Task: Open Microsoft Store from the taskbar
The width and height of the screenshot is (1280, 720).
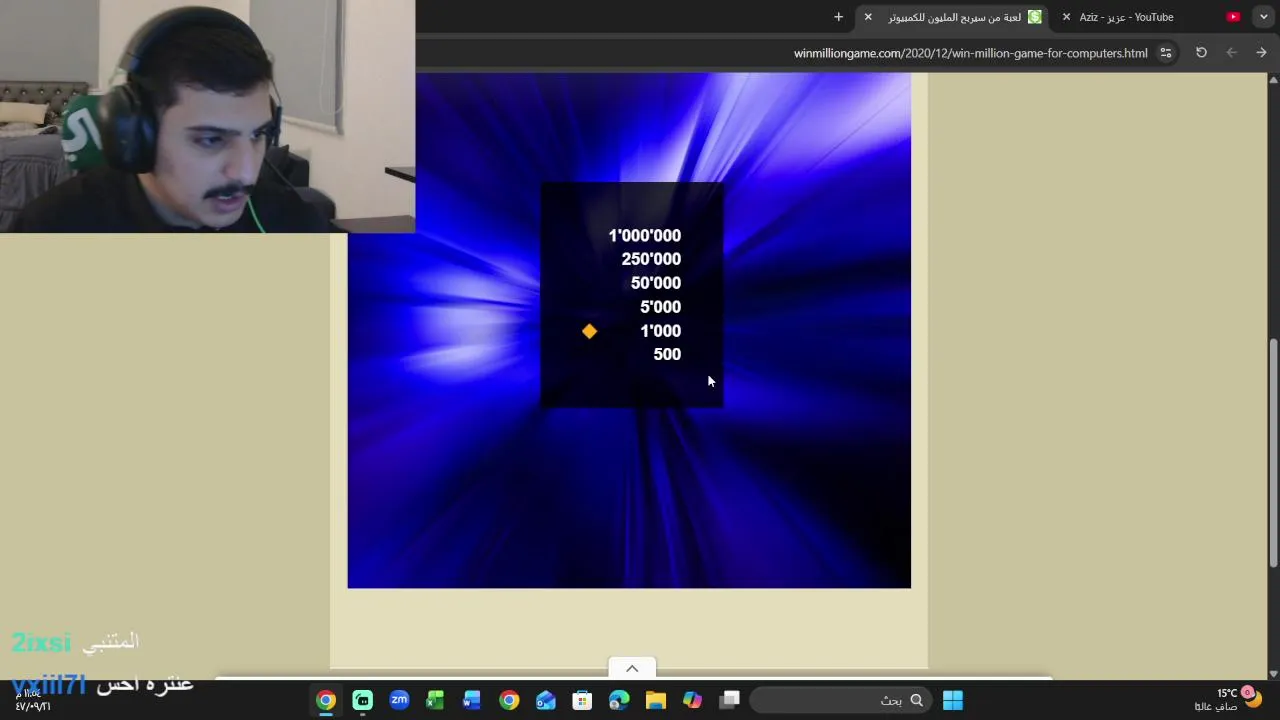Action: tap(582, 700)
